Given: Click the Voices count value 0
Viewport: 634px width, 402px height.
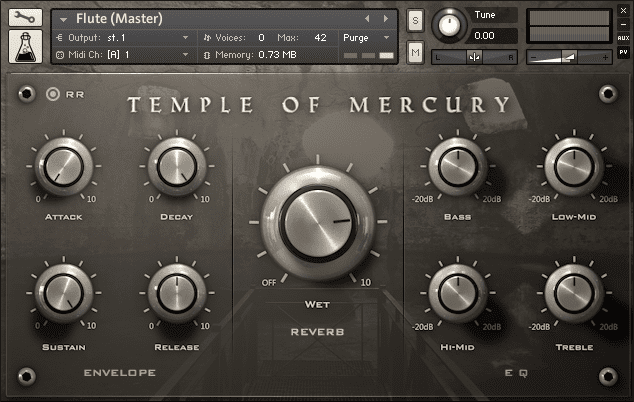Looking at the screenshot, I should 262,38.
